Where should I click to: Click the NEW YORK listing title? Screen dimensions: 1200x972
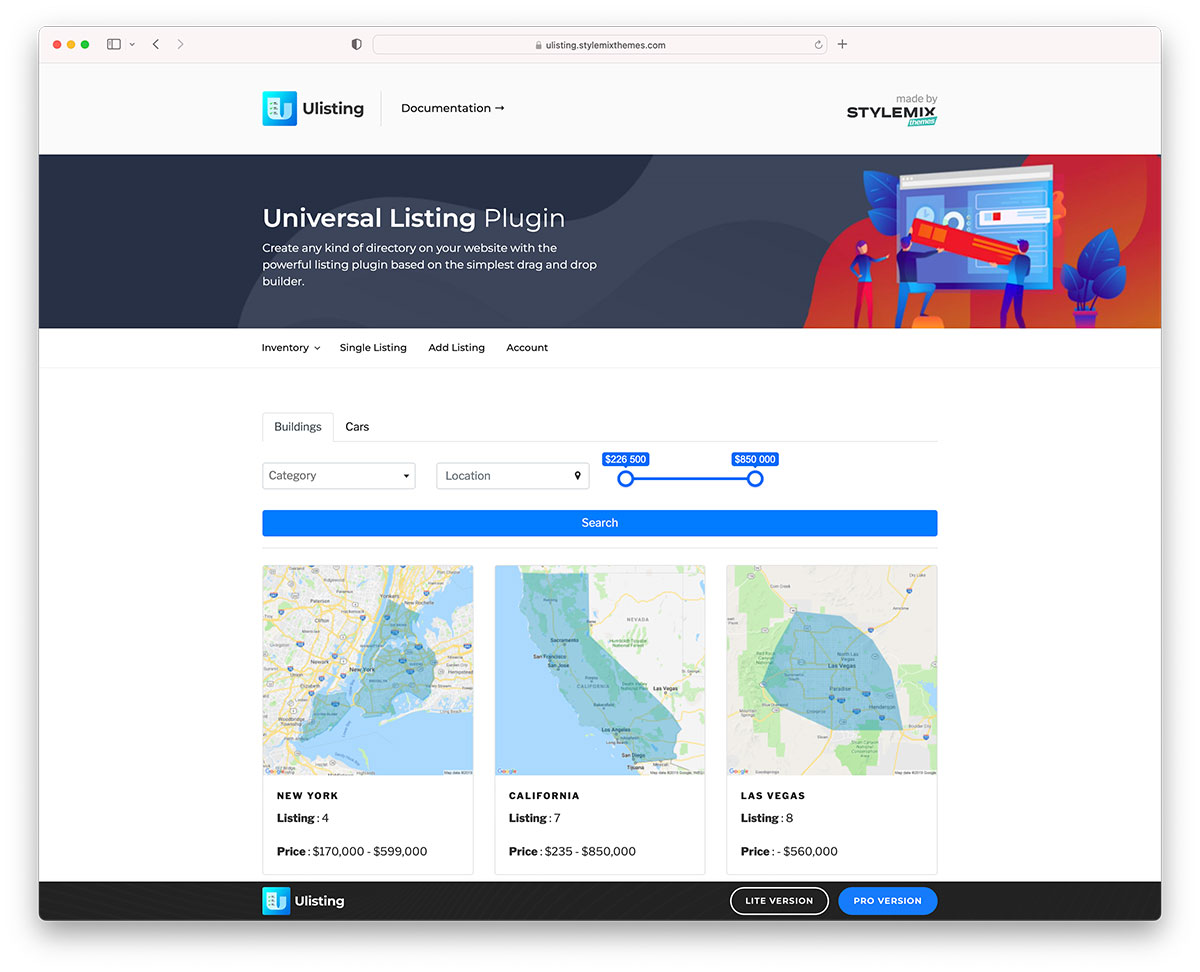308,796
